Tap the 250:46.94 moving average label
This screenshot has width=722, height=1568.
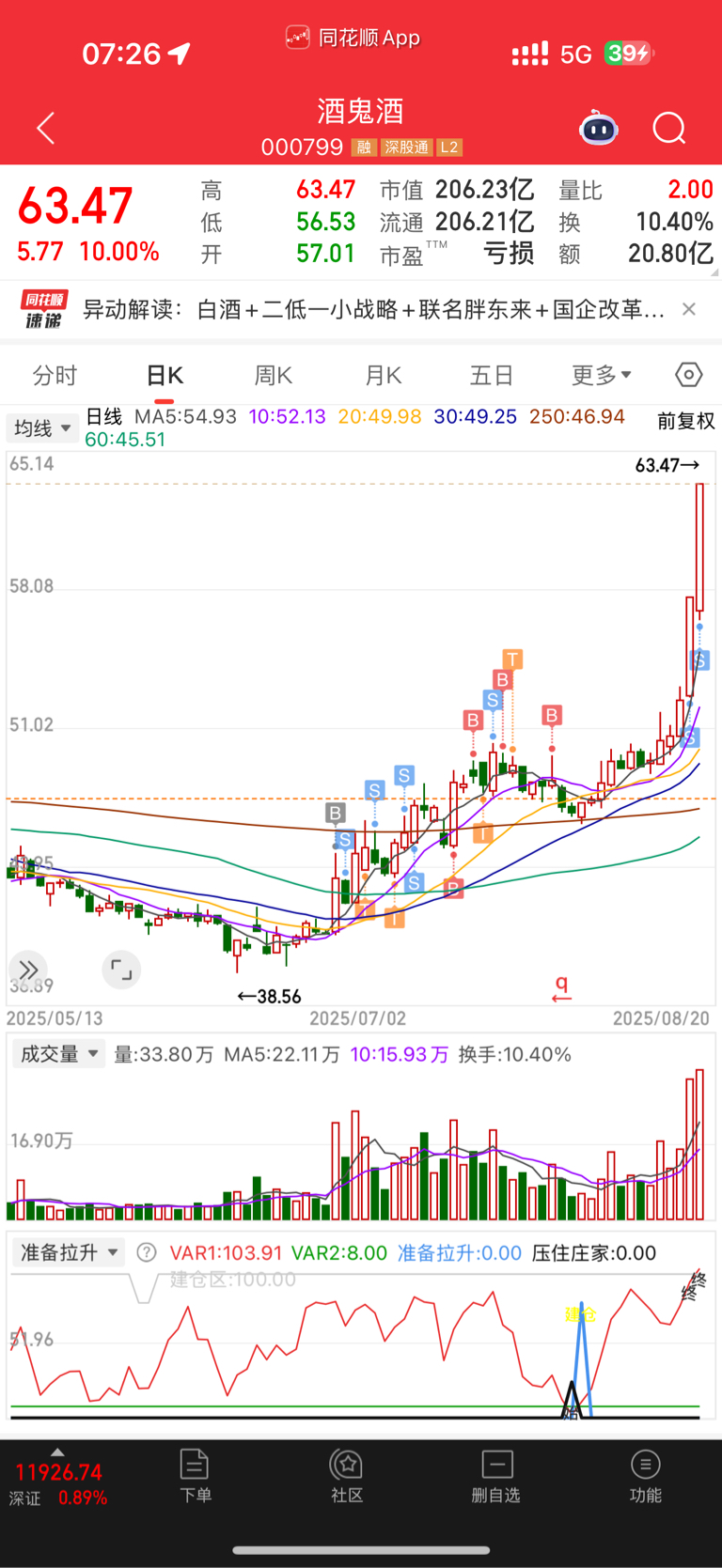click(577, 416)
